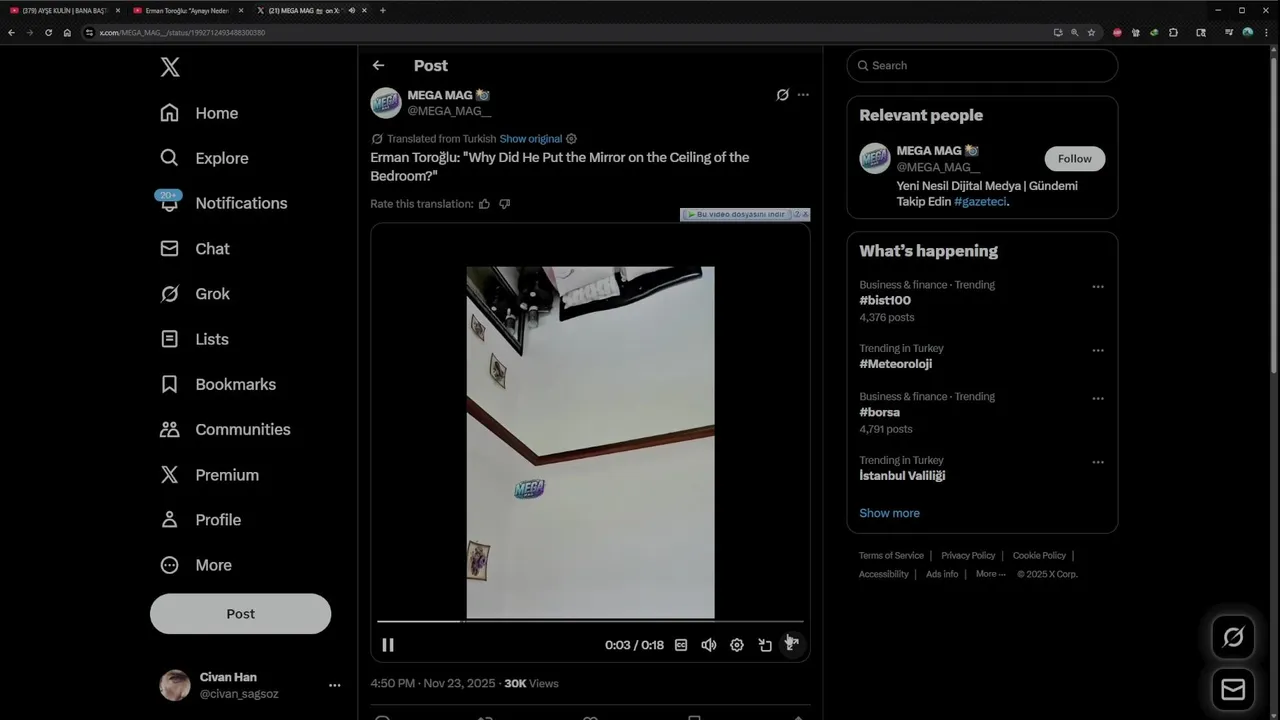
Task: Open the #Meteoroloji trending topic
Action: coord(895,364)
